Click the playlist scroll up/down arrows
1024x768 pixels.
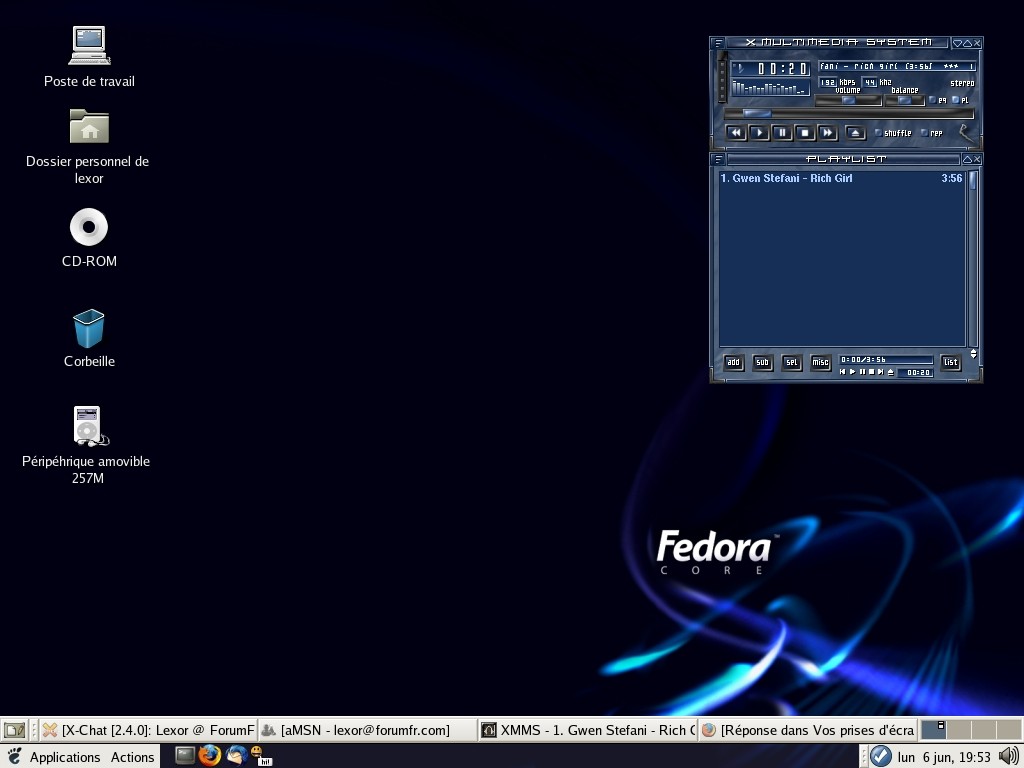[974, 353]
